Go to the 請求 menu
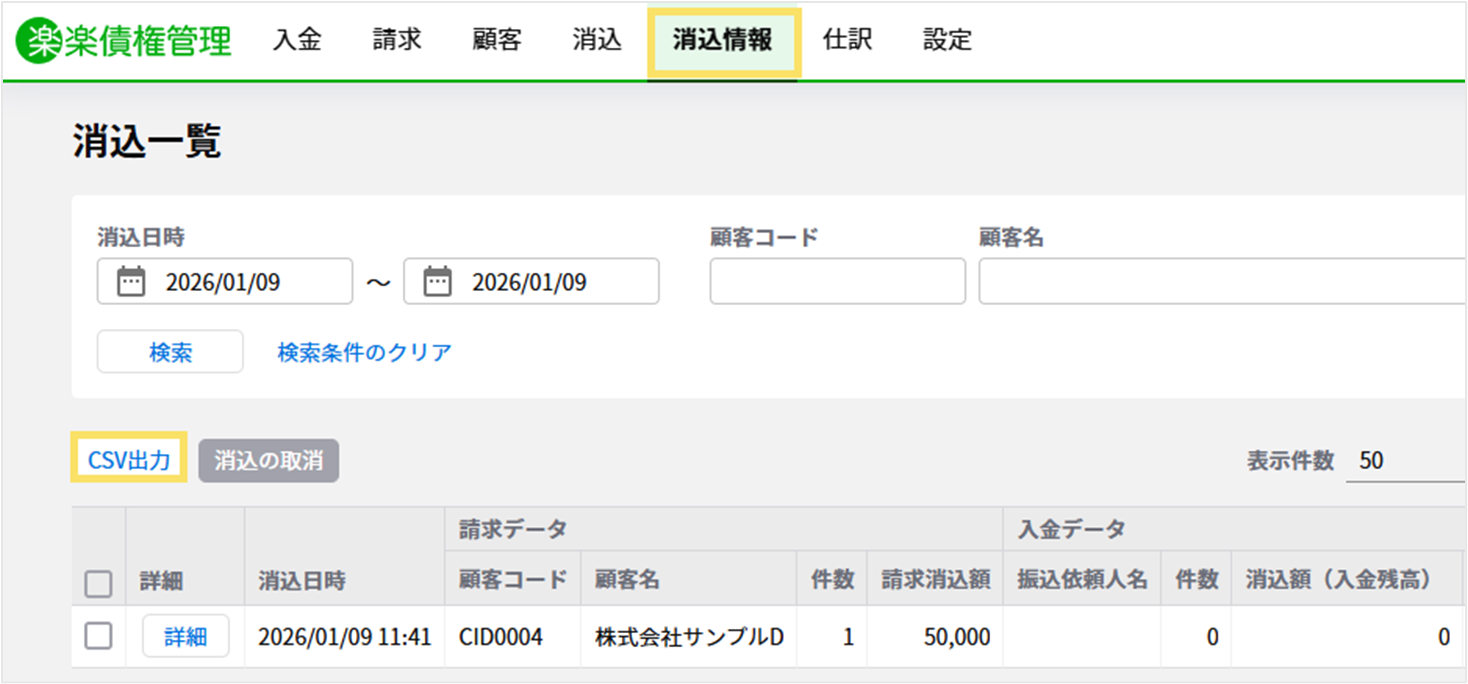Image resolution: width=1468 pixels, height=684 pixels. (397, 40)
